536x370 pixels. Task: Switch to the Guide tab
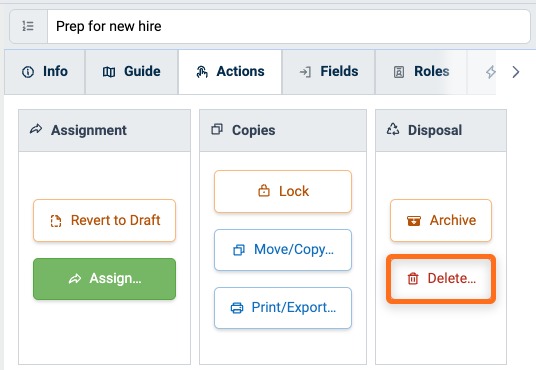(132, 72)
